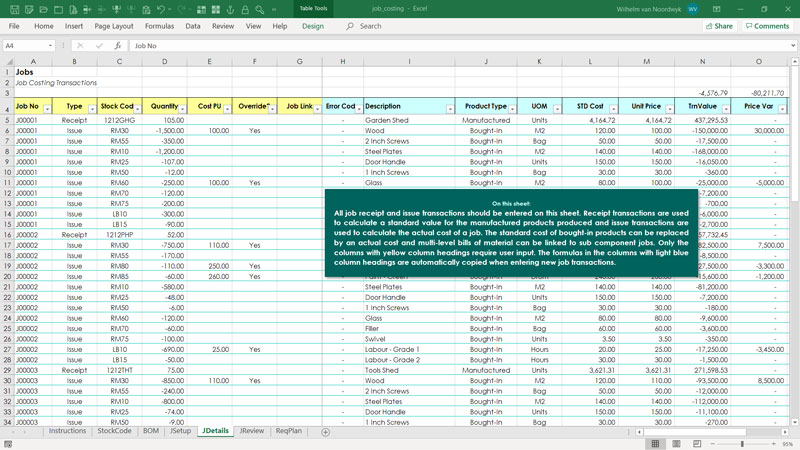Click the Enter checkmark icon in formula bar

point(99,45)
